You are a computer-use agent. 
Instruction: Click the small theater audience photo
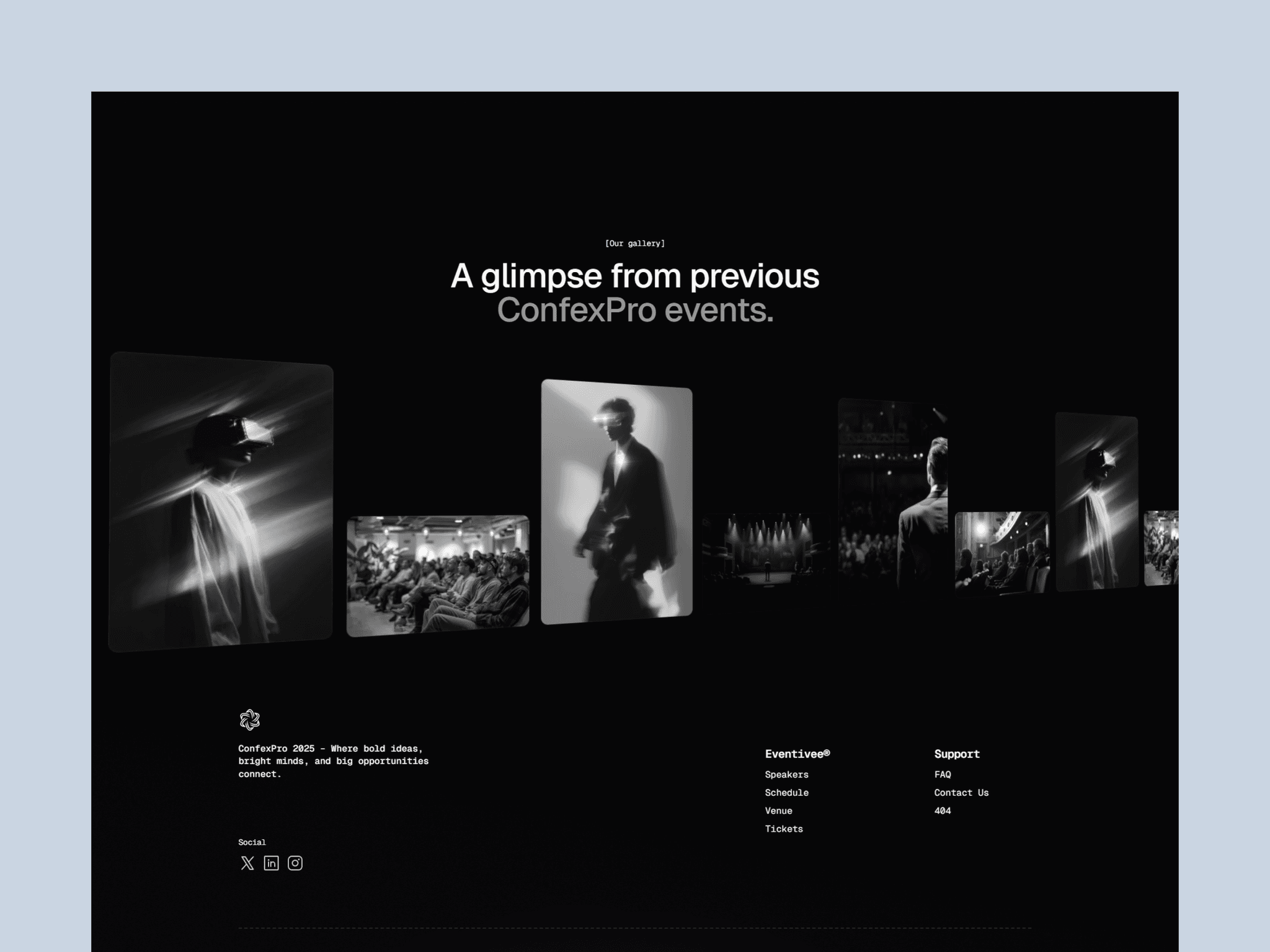1001,552
